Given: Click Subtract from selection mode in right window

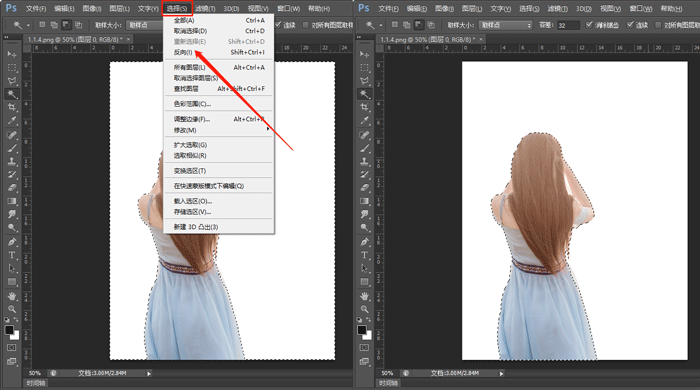Looking at the screenshot, I should 419,25.
